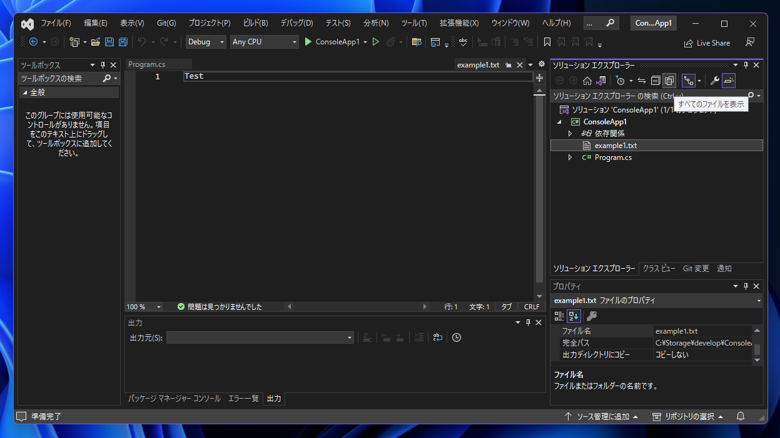
Task: Click the Pending Changes Filter clock icon
Action: pos(620,81)
